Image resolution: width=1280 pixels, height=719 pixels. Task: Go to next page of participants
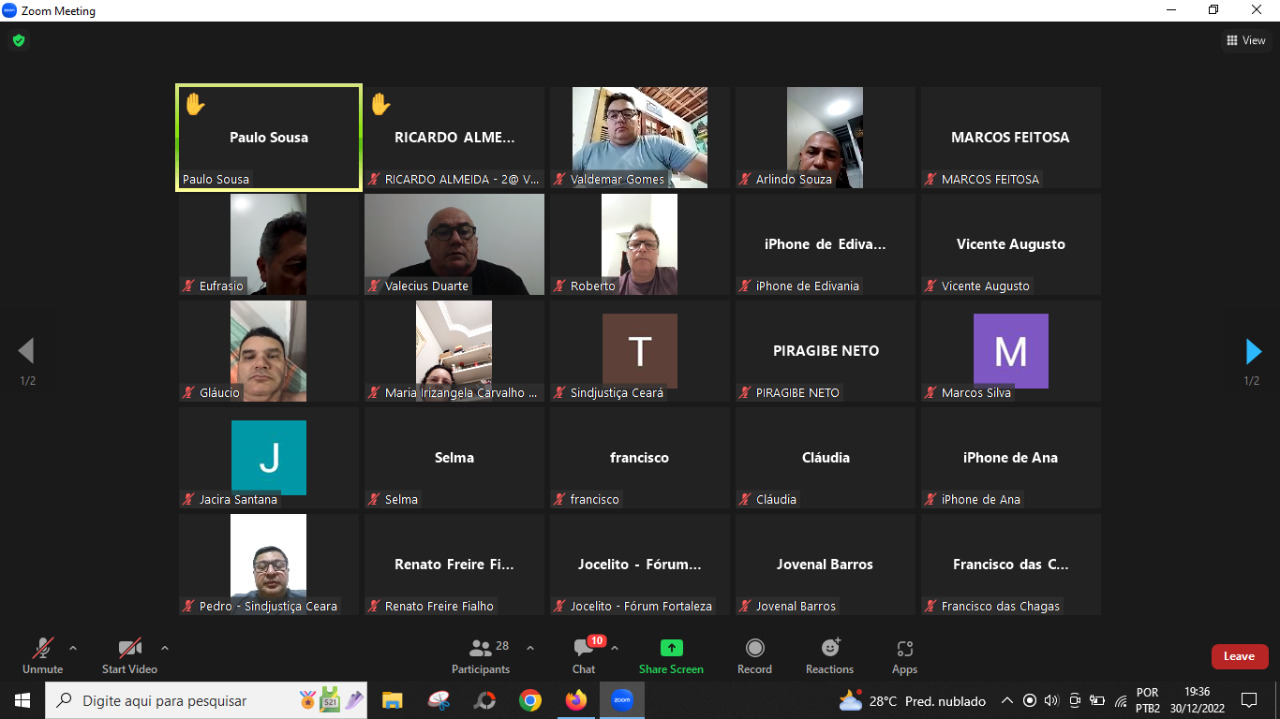pyautogui.click(x=1253, y=351)
